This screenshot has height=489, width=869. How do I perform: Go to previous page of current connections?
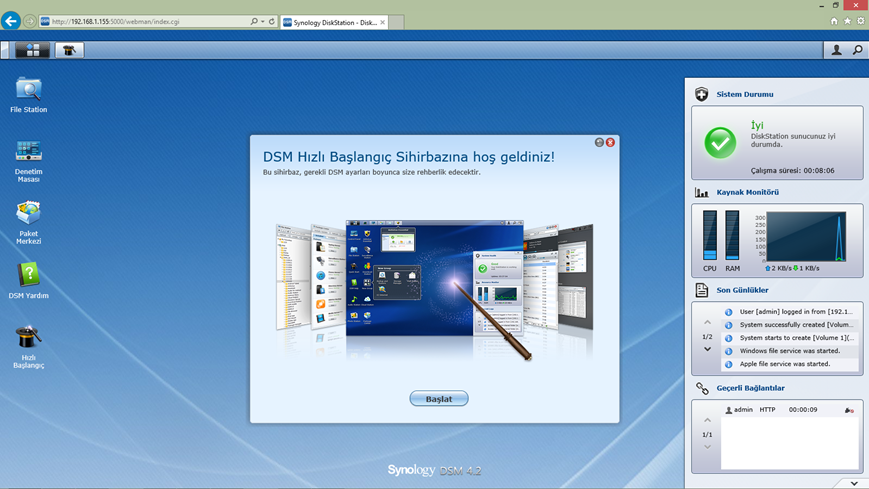click(x=707, y=420)
